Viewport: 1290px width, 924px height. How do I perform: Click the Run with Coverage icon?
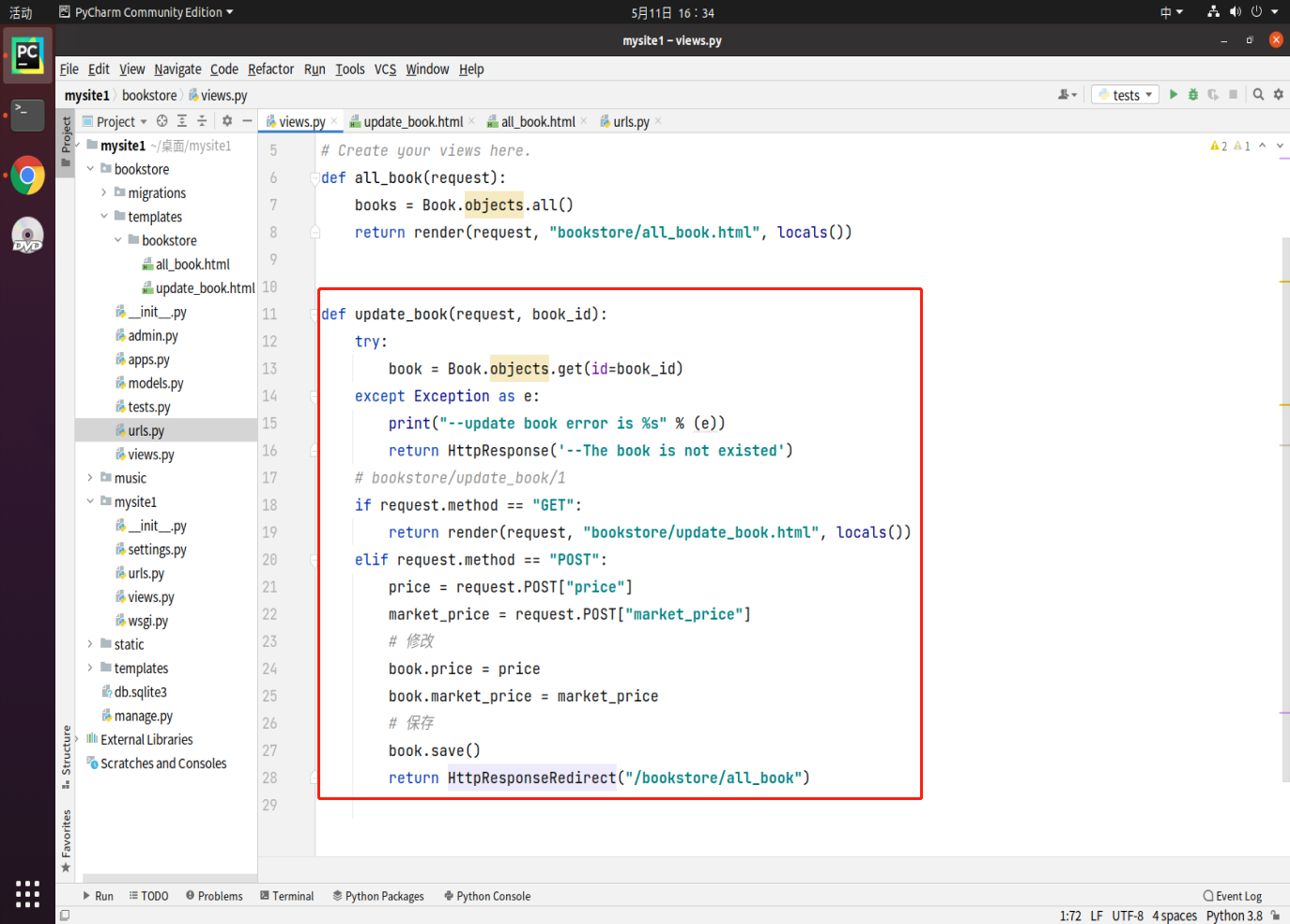coord(1213,95)
